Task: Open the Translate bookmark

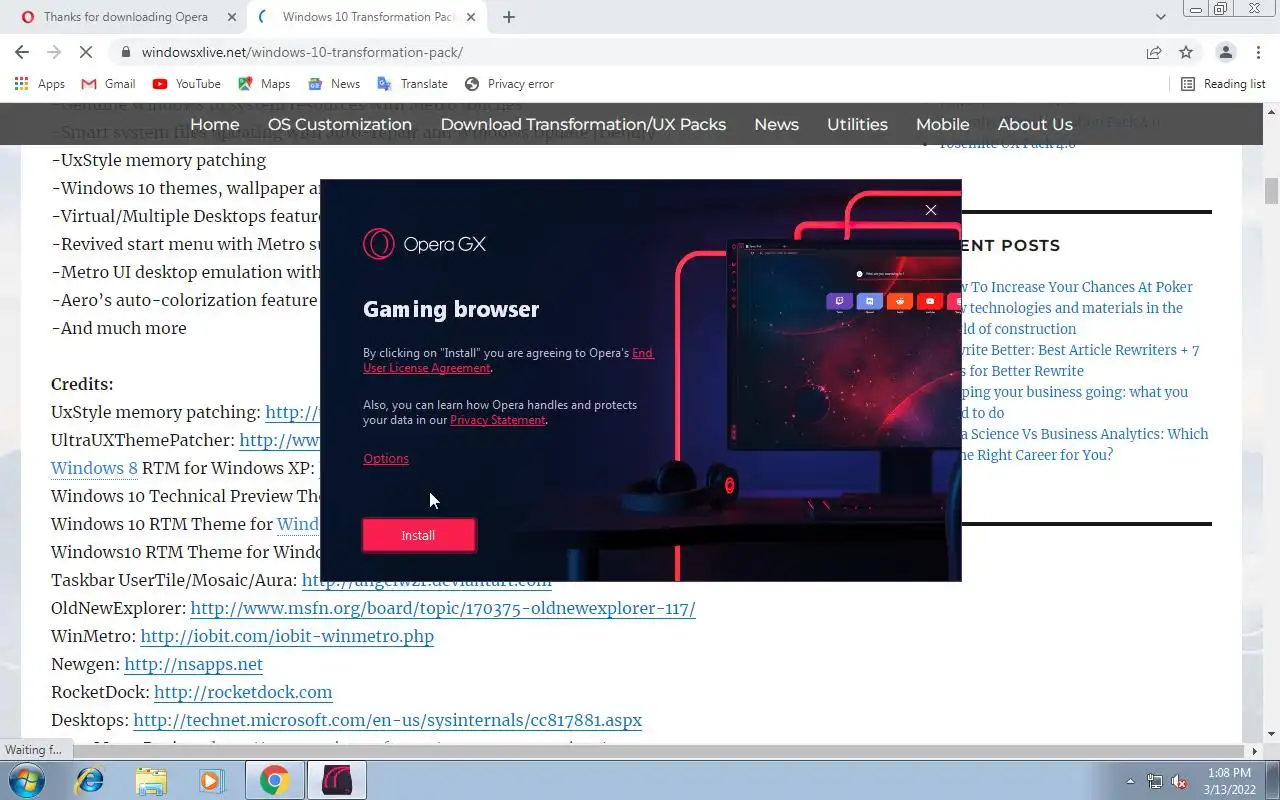Action: pos(412,84)
